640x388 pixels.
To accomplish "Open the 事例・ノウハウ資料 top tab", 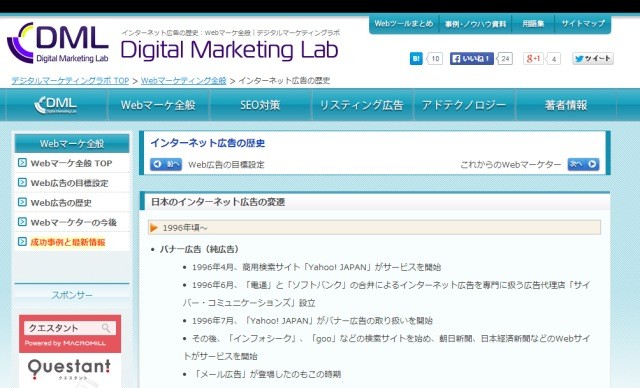I will pyautogui.click(x=476, y=24).
